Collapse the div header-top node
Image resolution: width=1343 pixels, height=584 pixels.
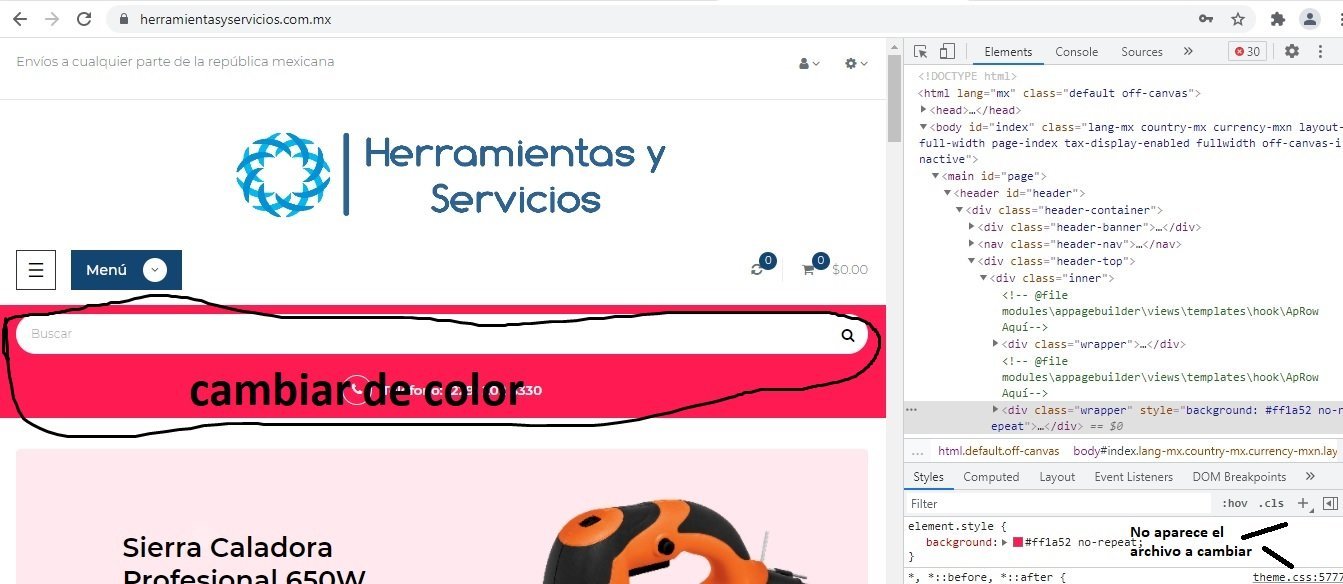pos(972,261)
